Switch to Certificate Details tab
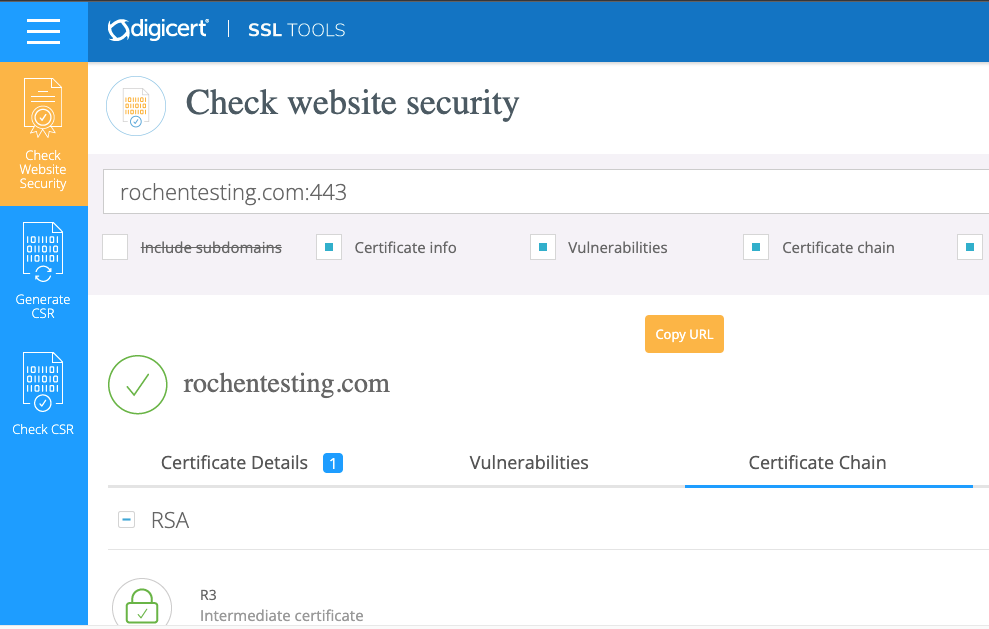The height and width of the screenshot is (629, 989). click(252, 462)
